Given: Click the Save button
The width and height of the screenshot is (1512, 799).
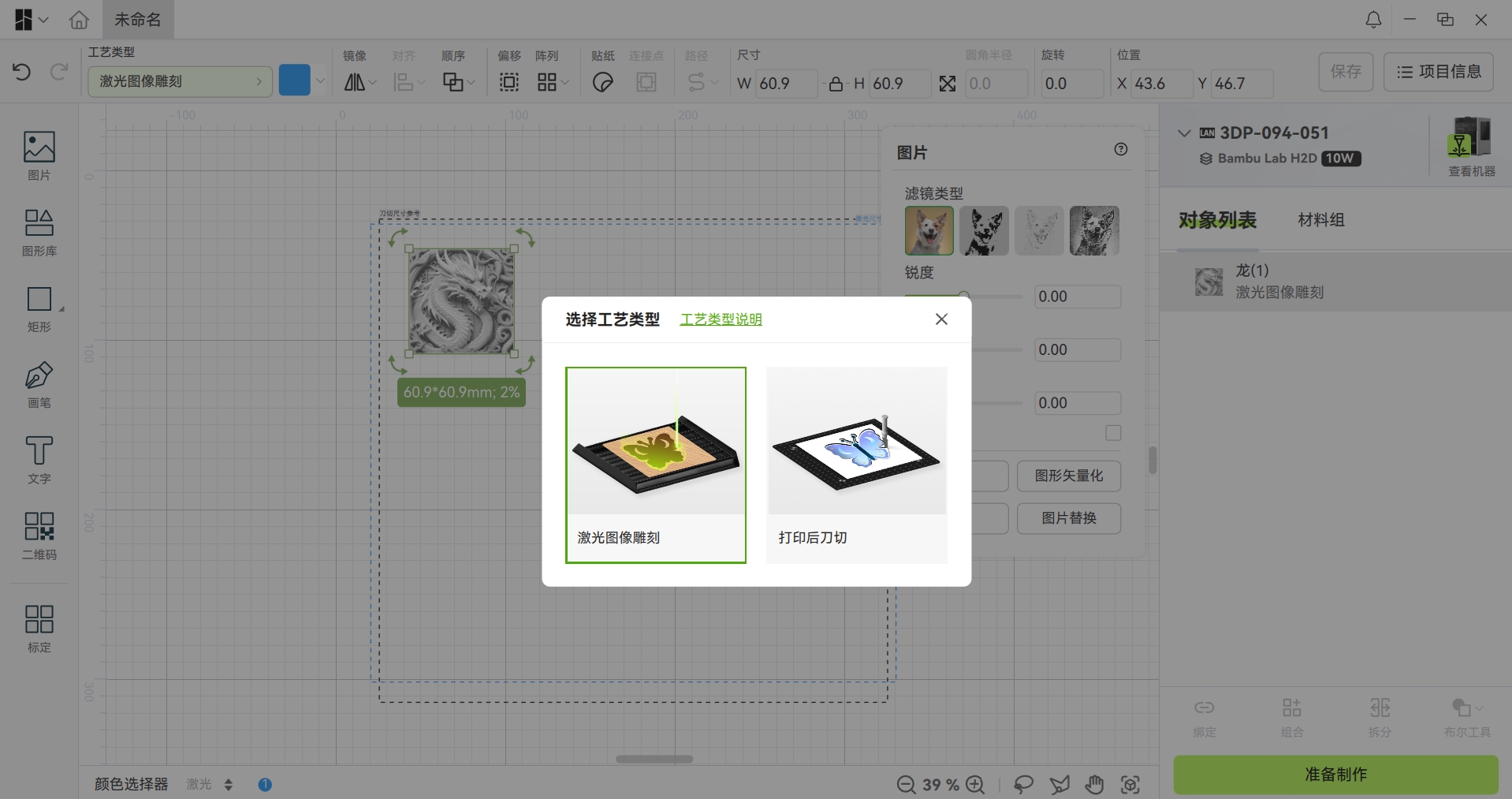Looking at the screenshot, I should click(1346, 72).
